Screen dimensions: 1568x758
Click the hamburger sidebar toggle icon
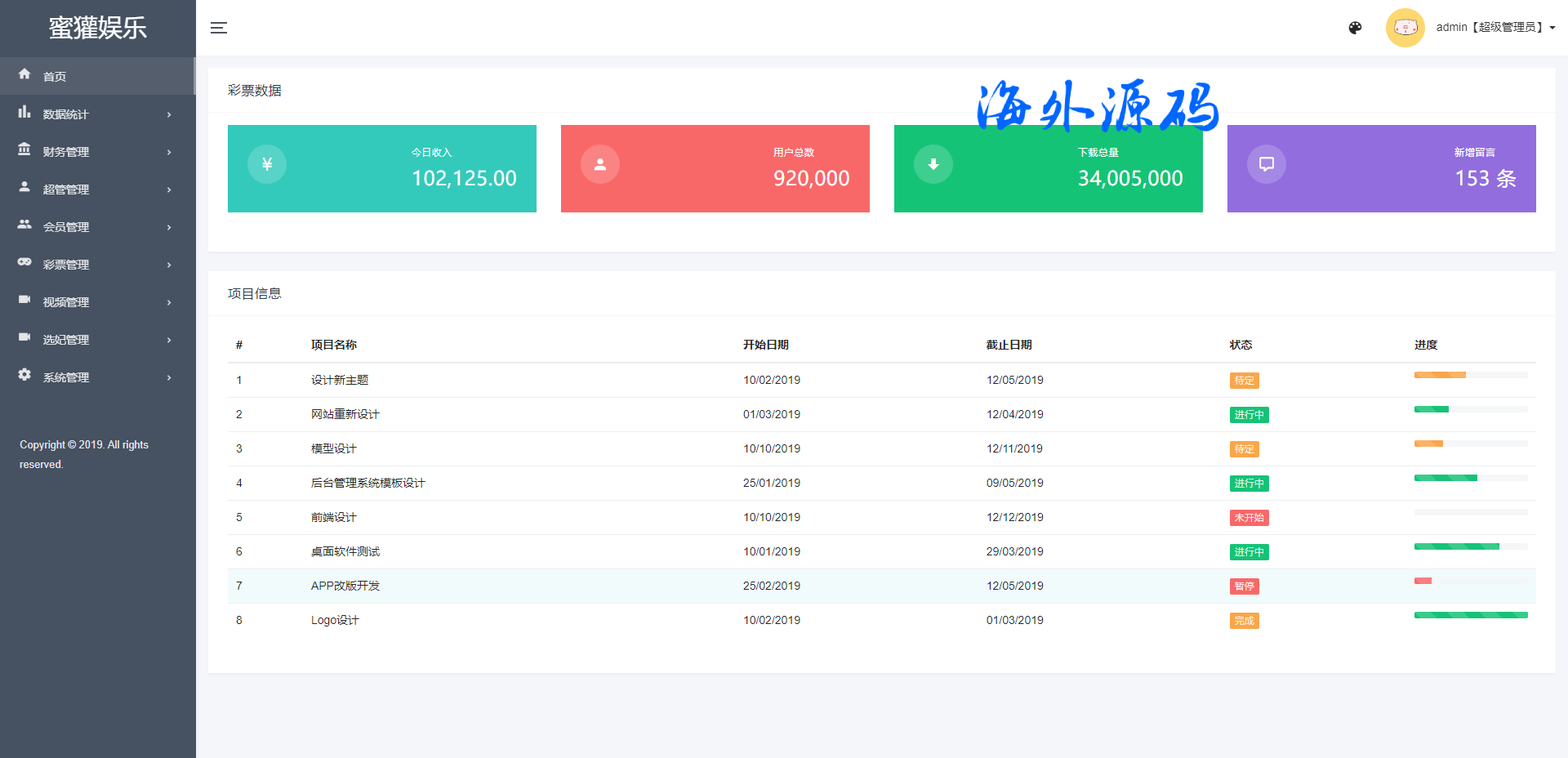pyautogui.click(x=218, y=28)
